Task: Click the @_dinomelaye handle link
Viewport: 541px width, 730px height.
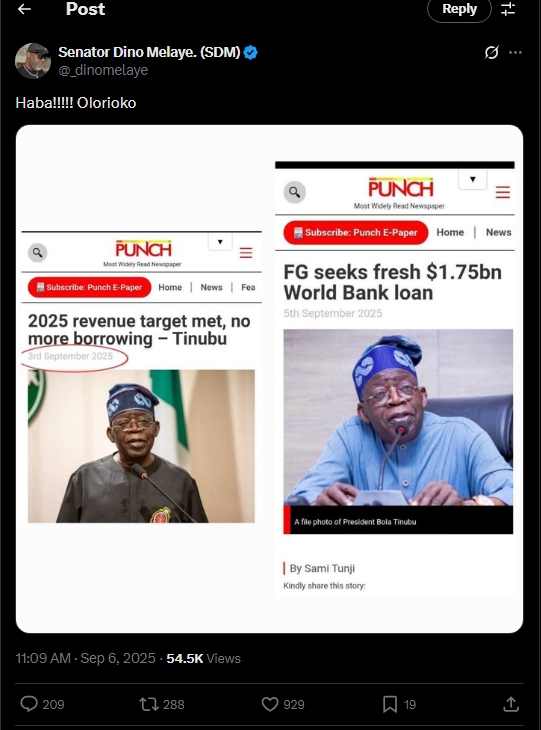Action: 103,70
